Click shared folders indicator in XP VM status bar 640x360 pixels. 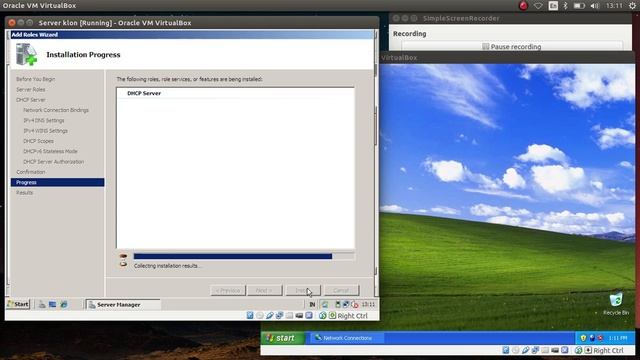click(545, 350)
